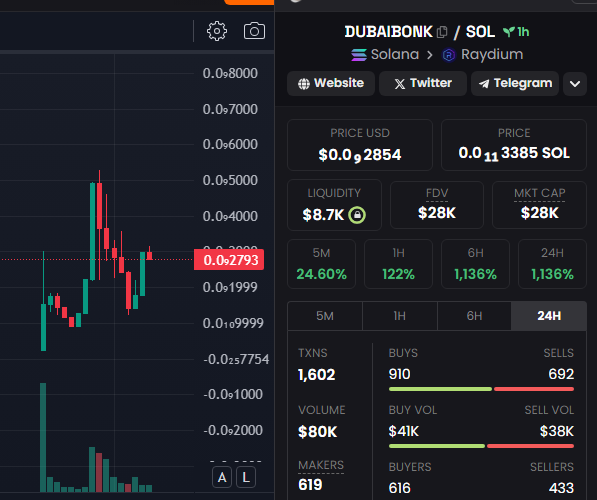Viewport: 597px width, 500px height.
Task: Click the SELLS count 692
Action: 561,374
